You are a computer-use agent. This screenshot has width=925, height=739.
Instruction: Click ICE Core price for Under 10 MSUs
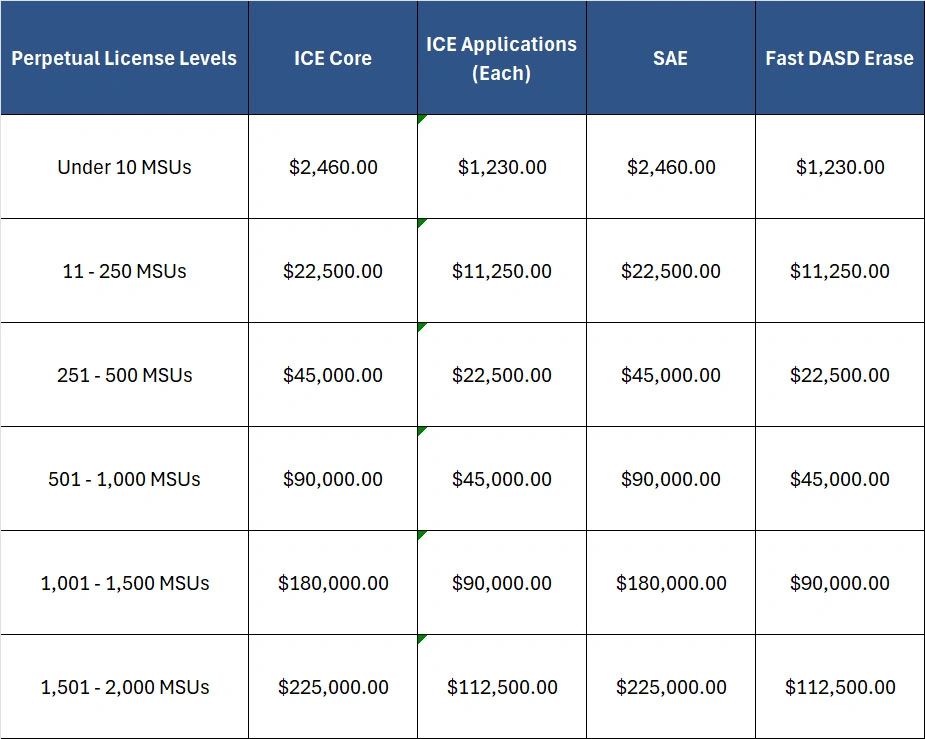pos(333,167)
